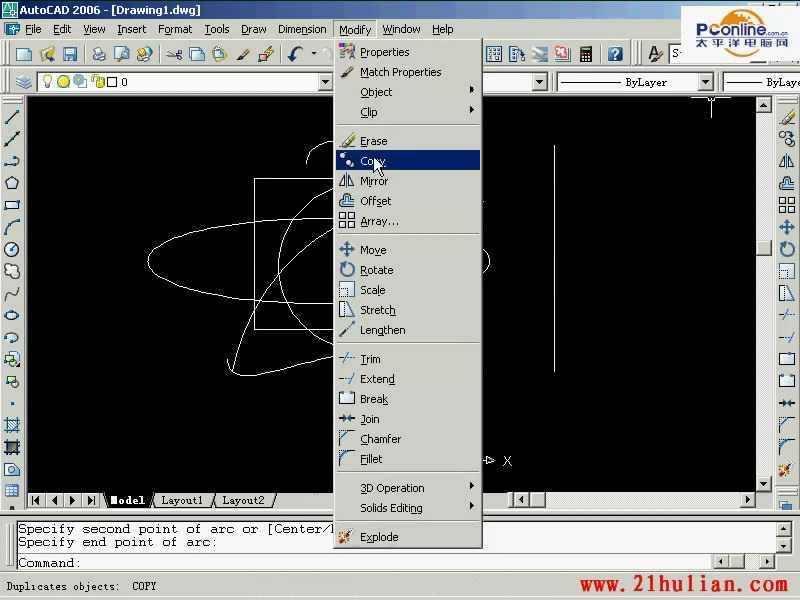
Task: Choose Array... from the Modify menu
Action: point(408,221)
